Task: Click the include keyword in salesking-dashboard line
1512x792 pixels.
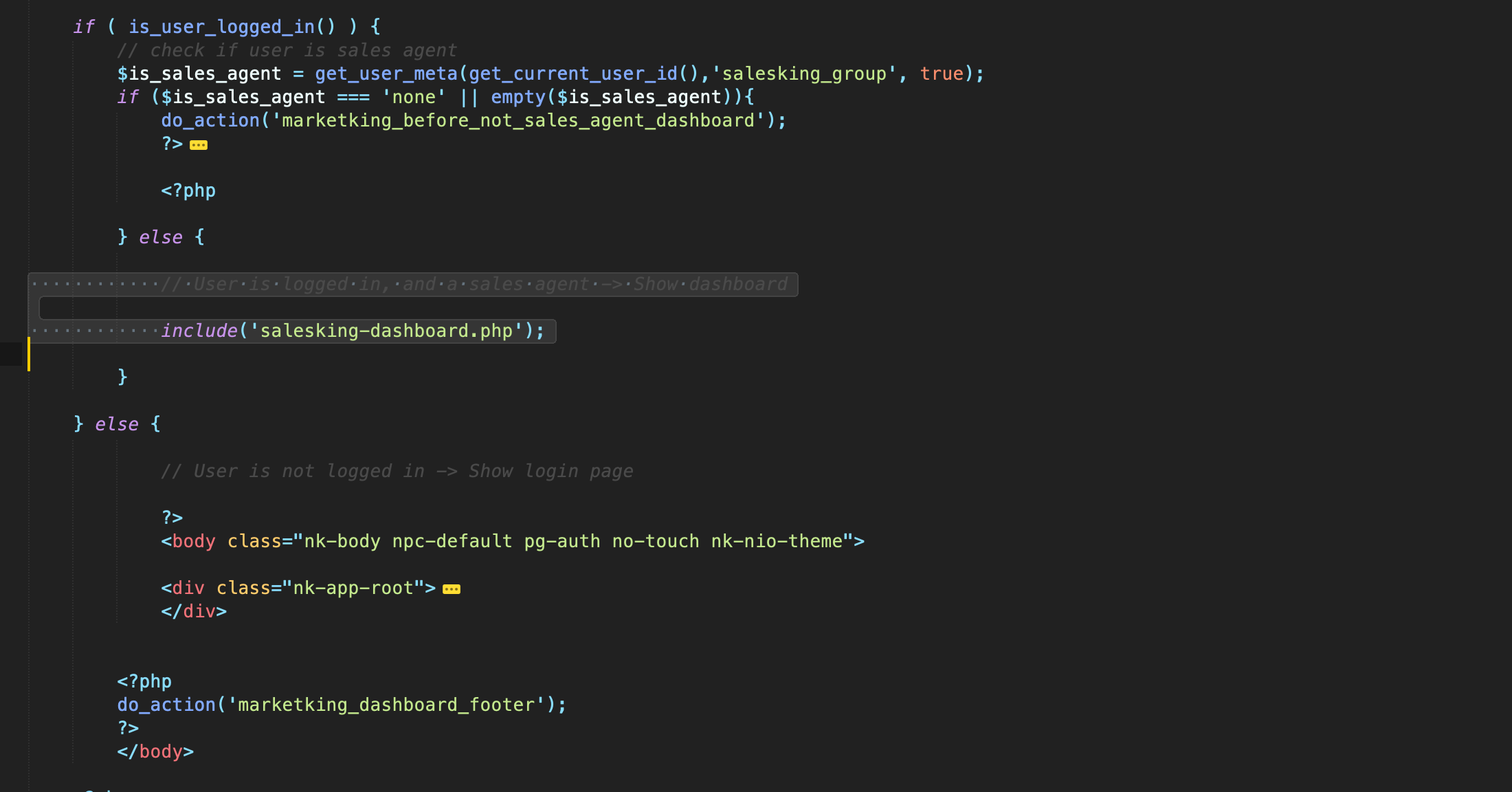Action: (x=199, y=331)
